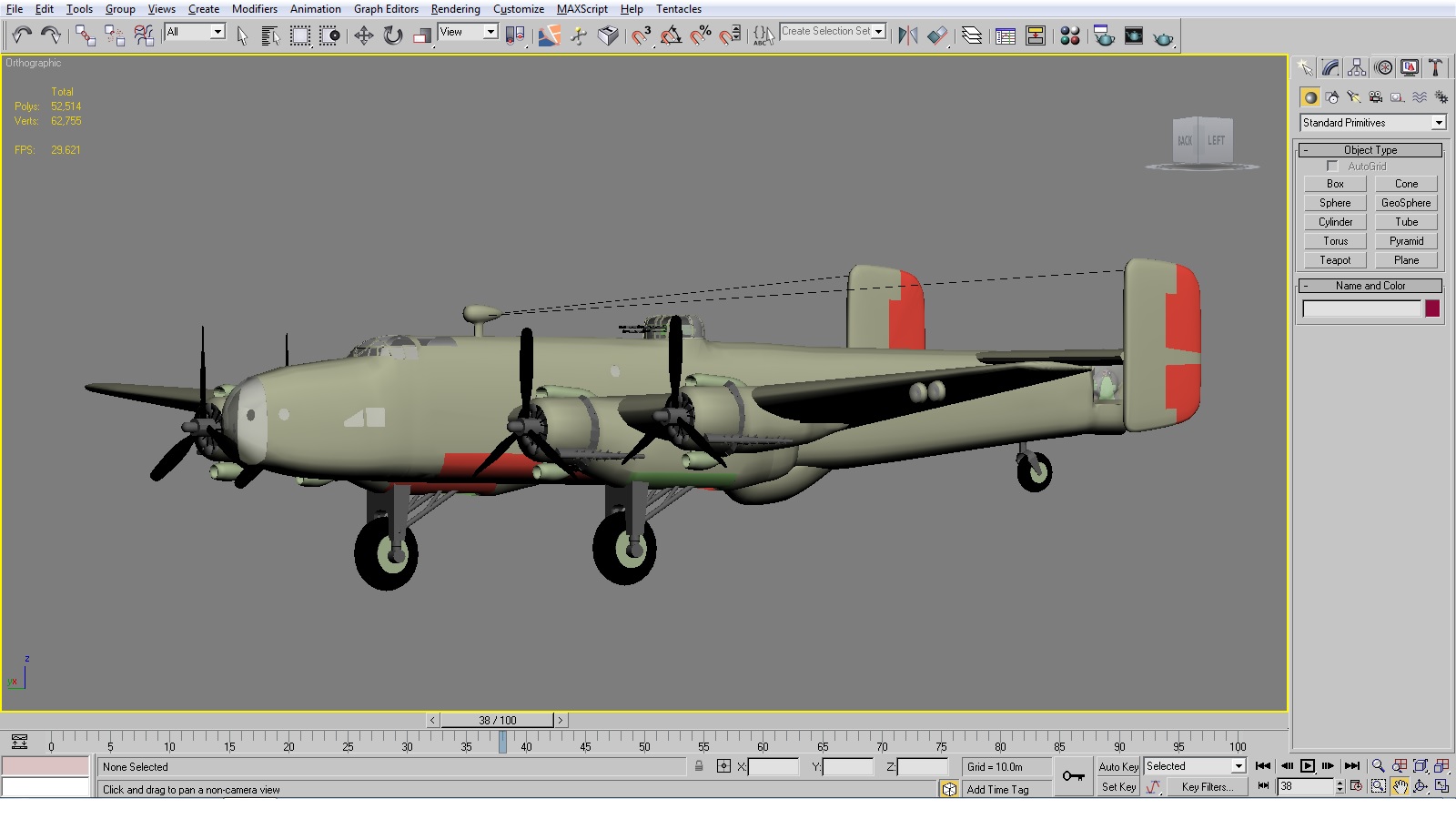Viewport: 1456px width, 819px height.
Task: Open Utilities panel hammer icon
Action: click(1436, 68)
